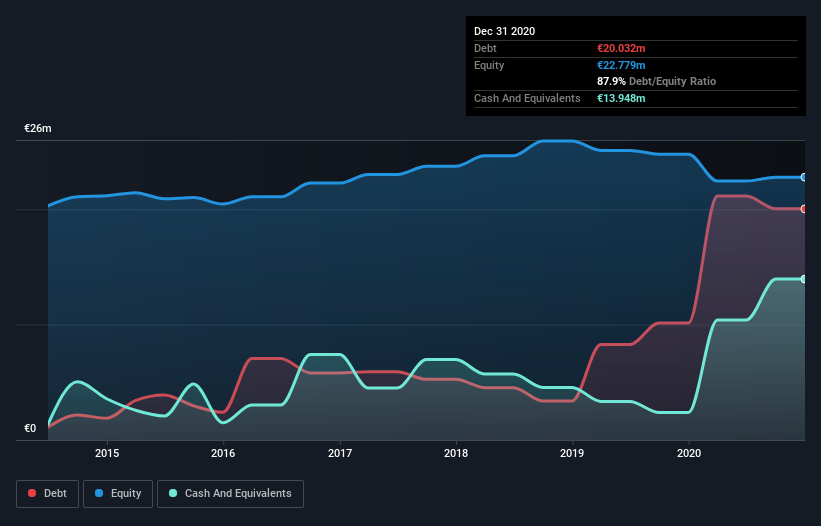Click the €0 y-axis label
This screenshot has width=821, height=526.
(30, 428)
